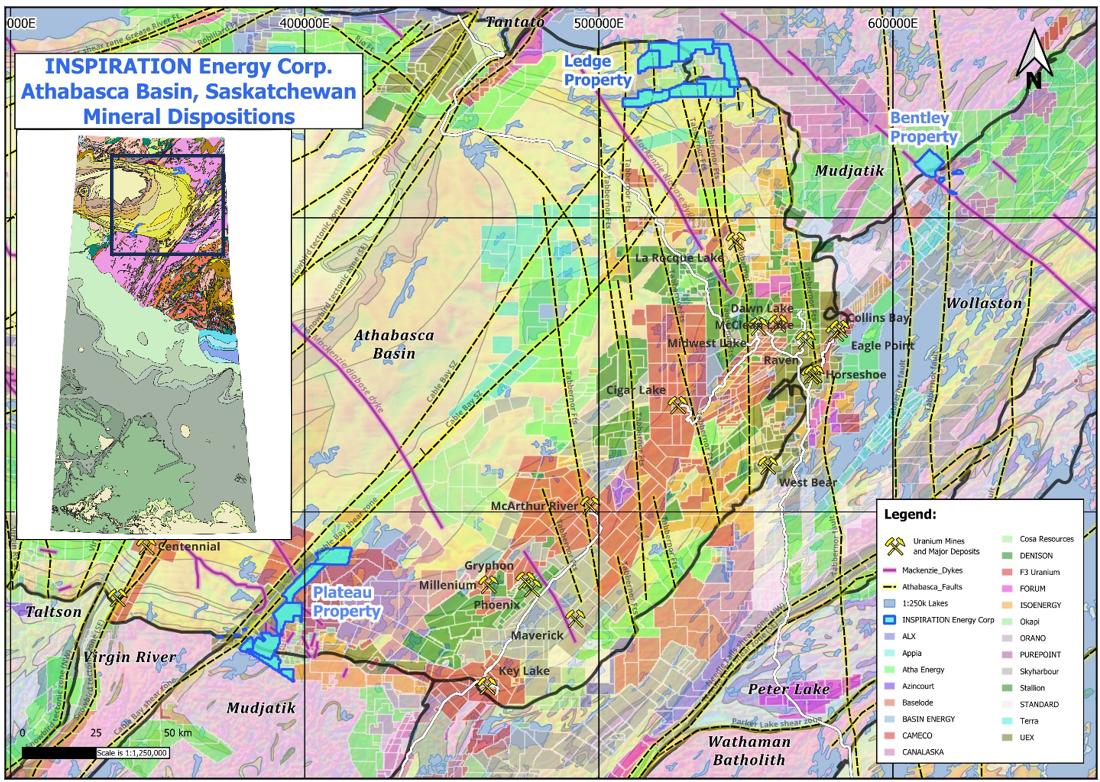Select the 'Athabasca Basin' region label
The width and height of the screenshot is (1100, 782).
[x=394, y=344]
